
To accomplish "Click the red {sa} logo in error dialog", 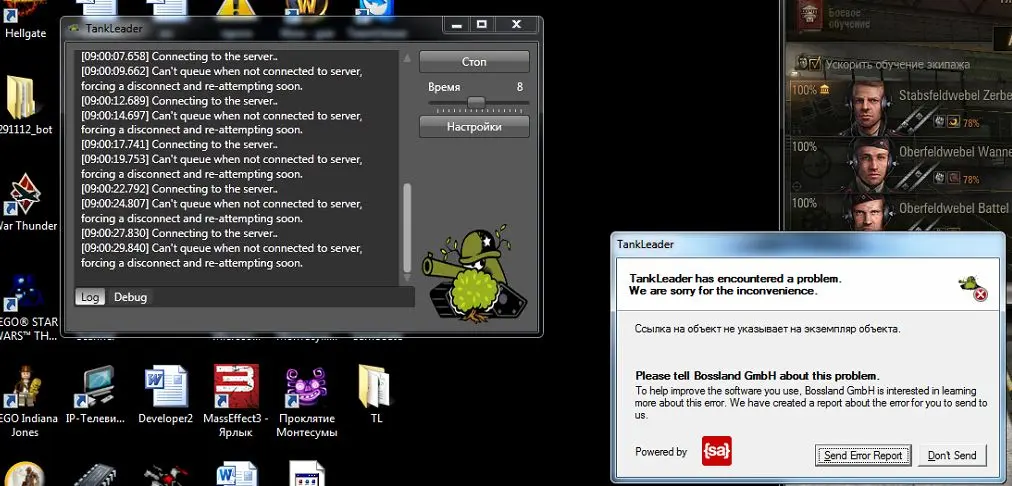I will [x=716, y=451].
